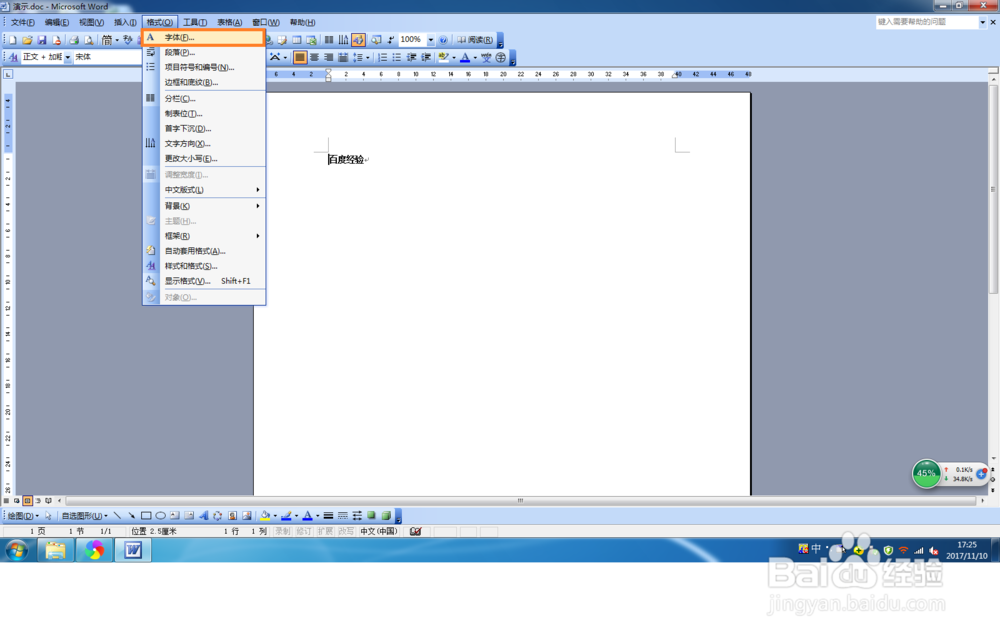Choose 文字方向(X)... menu entry
Image resolution: width=1000 pixels, height=638 pixels.
coord(203,144)
